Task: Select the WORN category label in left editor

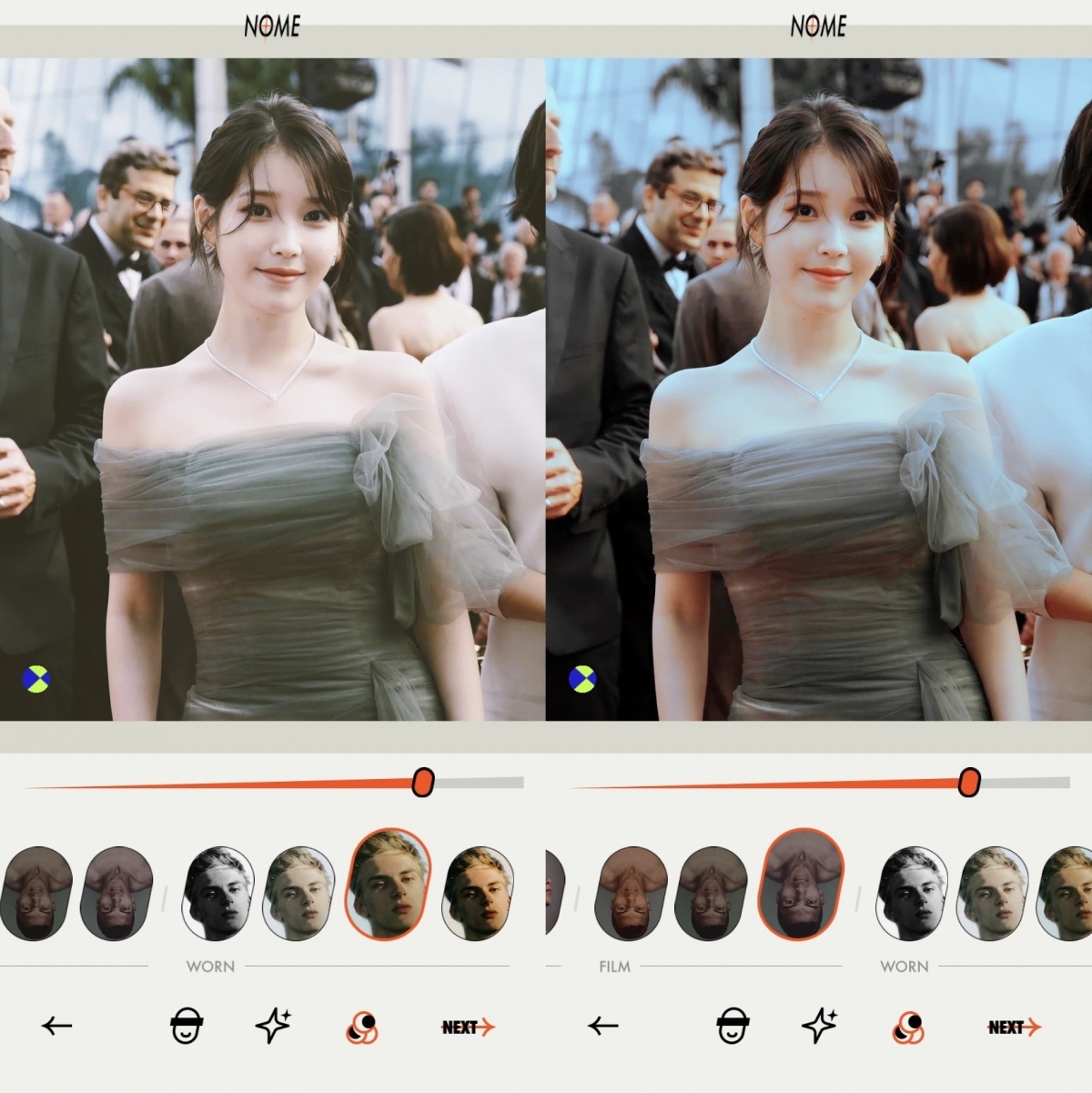Action: [x=210, y=966]
